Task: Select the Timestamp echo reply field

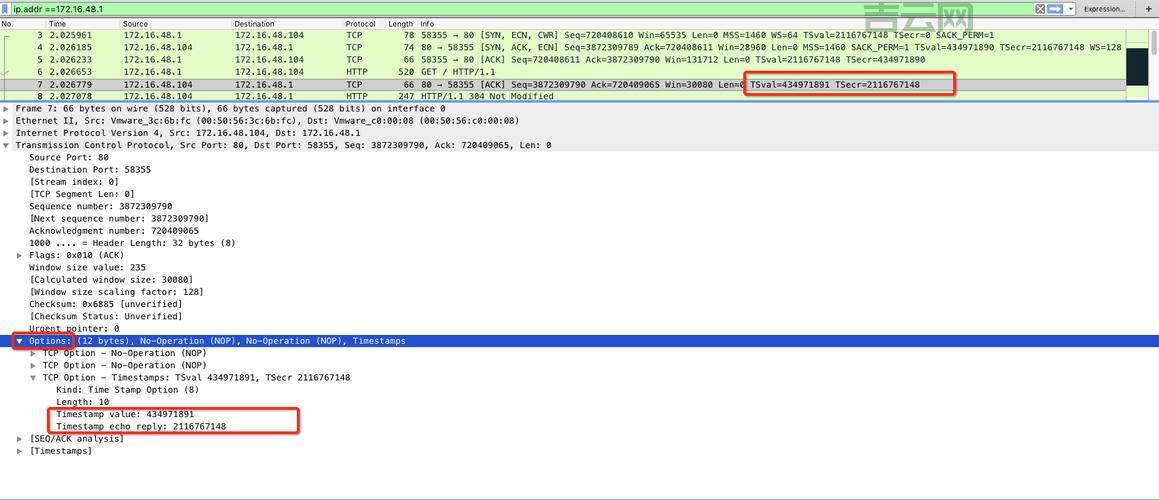Action: [140, 426]
